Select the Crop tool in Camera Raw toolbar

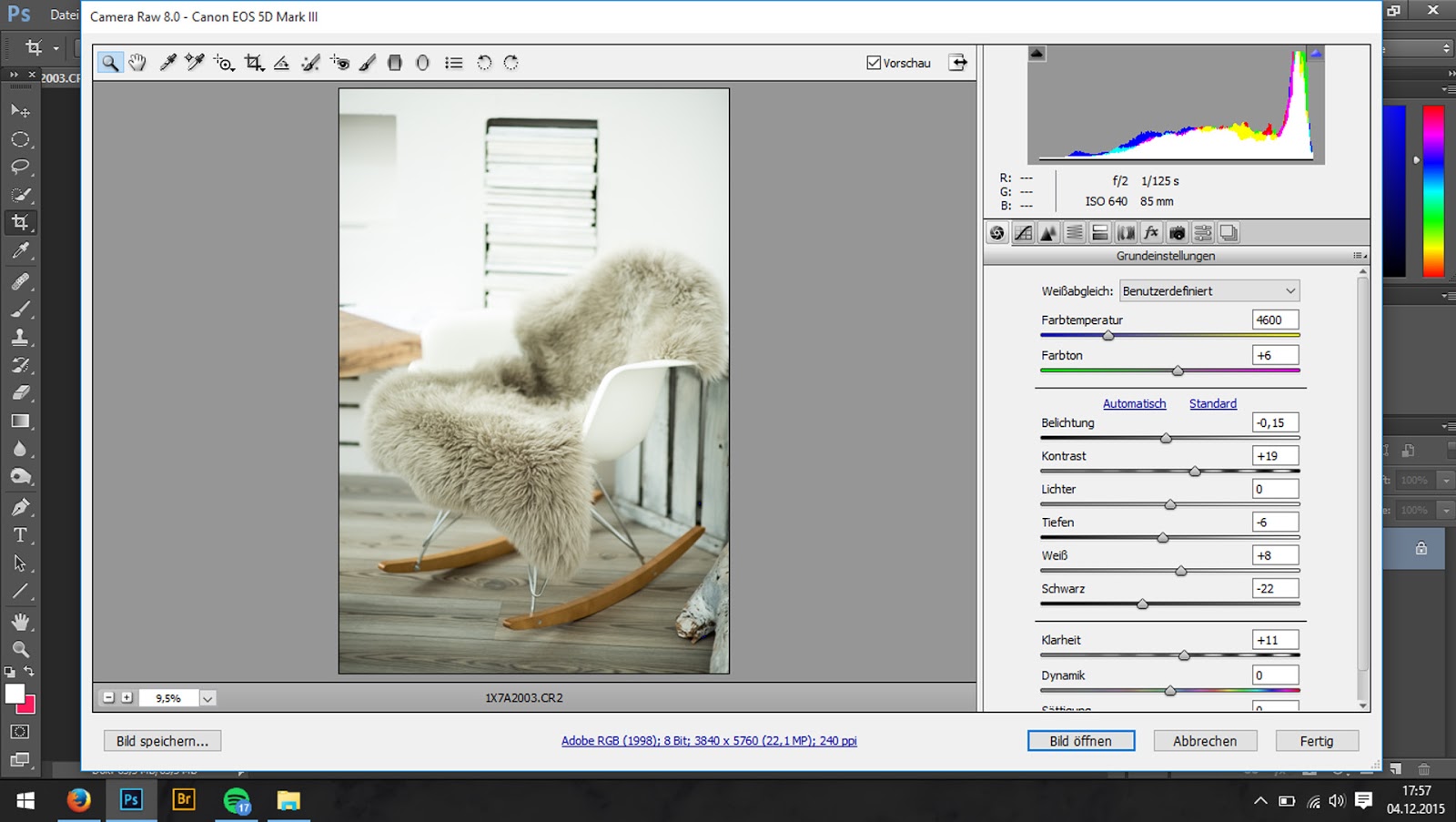pos(254,63)
